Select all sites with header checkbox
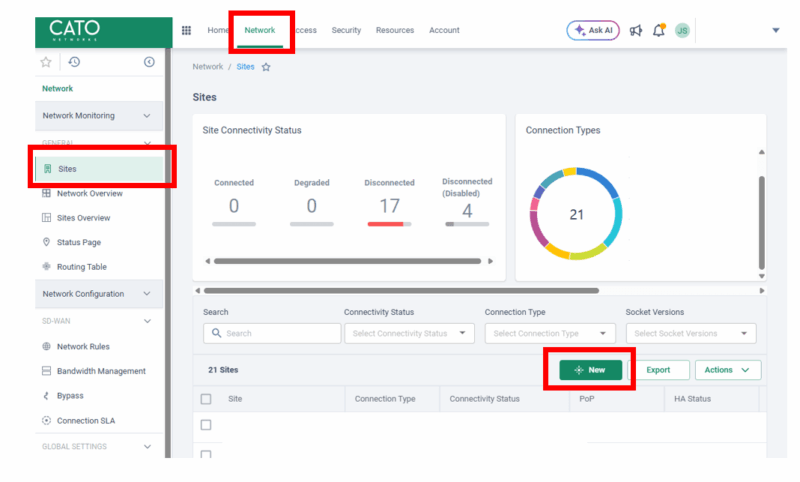 [x=206, y=399]
